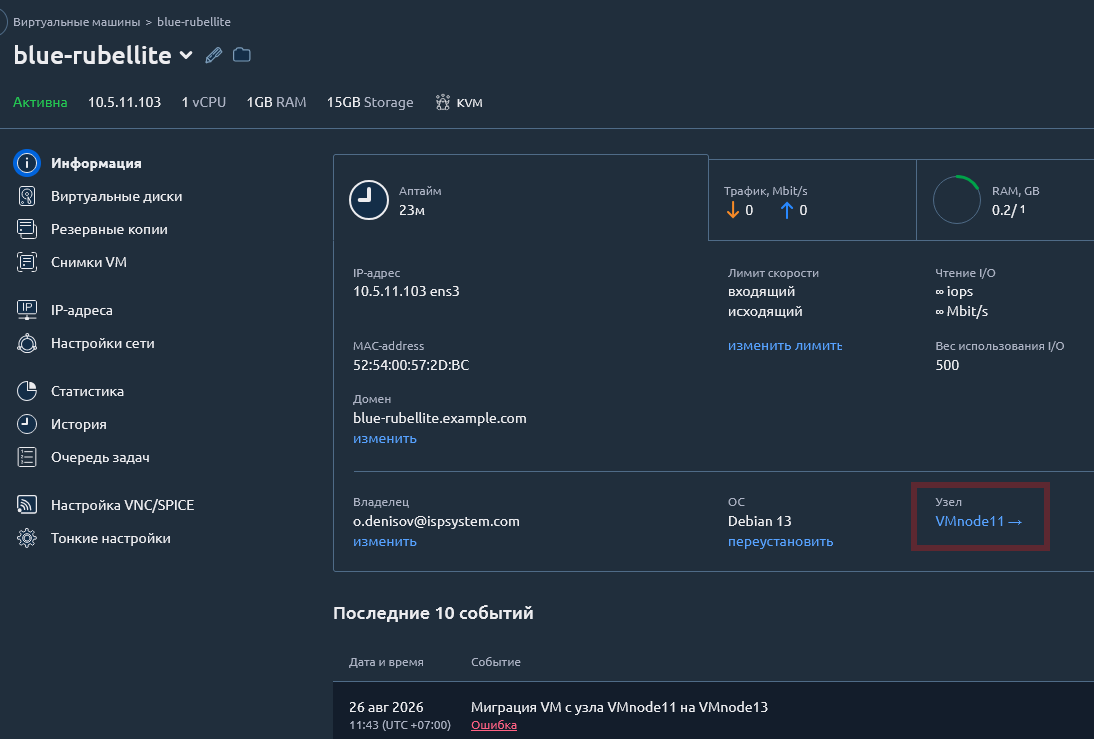The width and height of the screenshot is (1094, 739).
Task: Open IP-адреса icon in sidebar
Action: [x=27, y=310]
